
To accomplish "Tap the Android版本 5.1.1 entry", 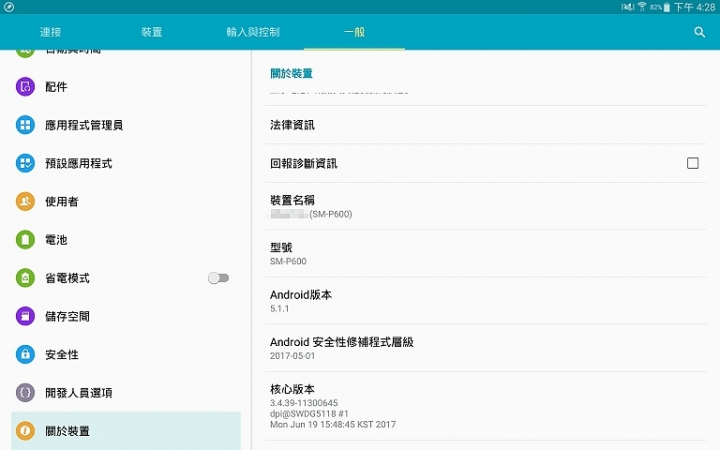I will click(x=486, y=301).
